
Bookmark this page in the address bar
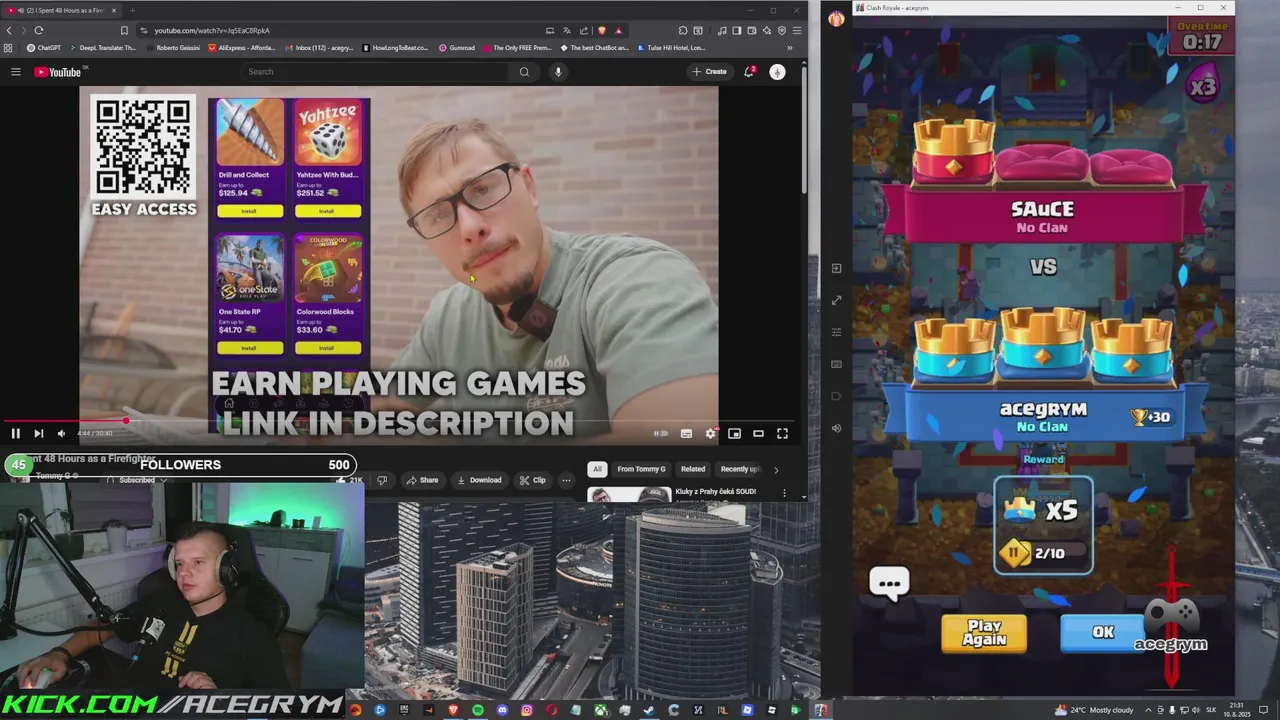[x=124, y=30]
